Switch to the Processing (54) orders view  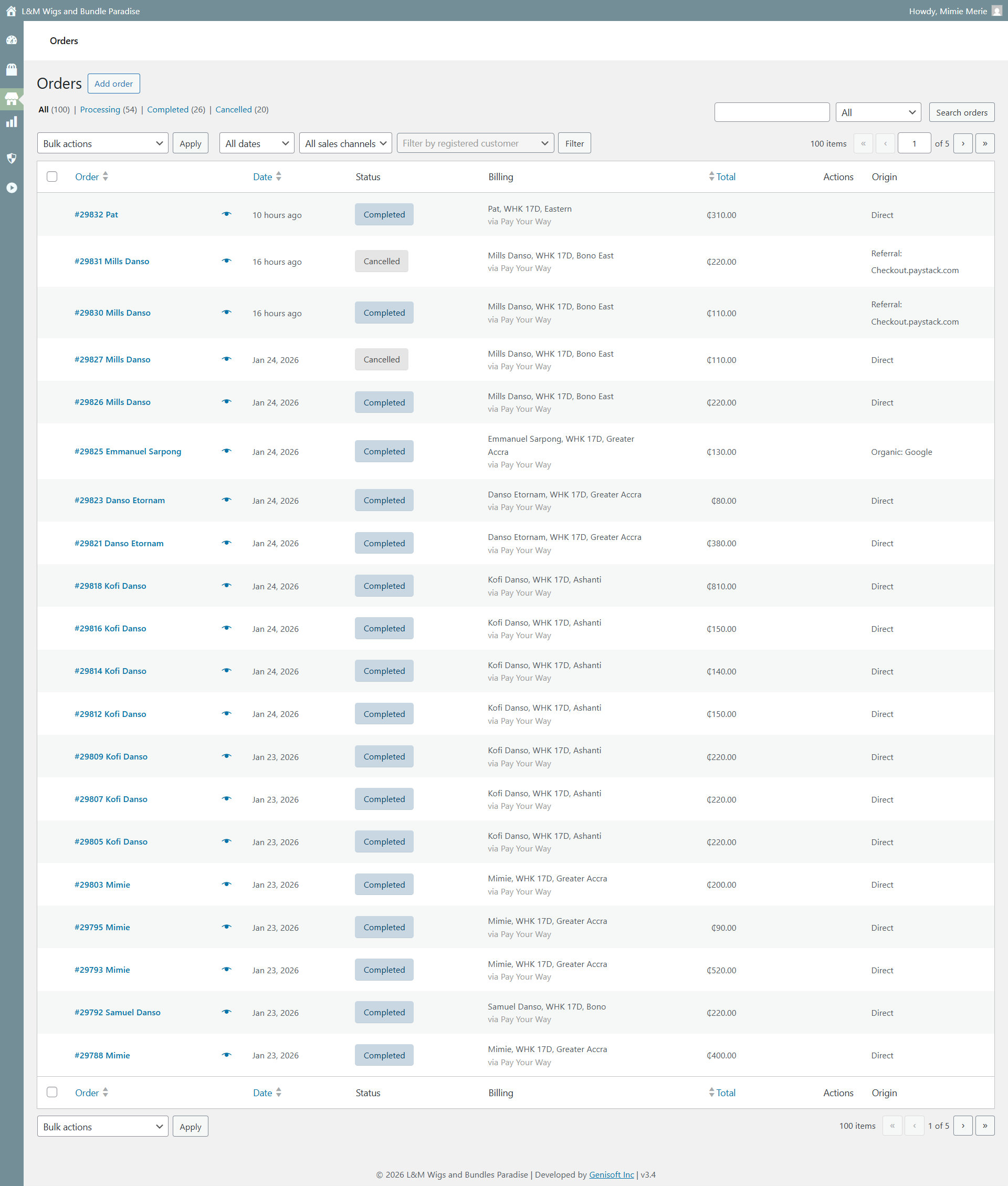coord(100,110)
